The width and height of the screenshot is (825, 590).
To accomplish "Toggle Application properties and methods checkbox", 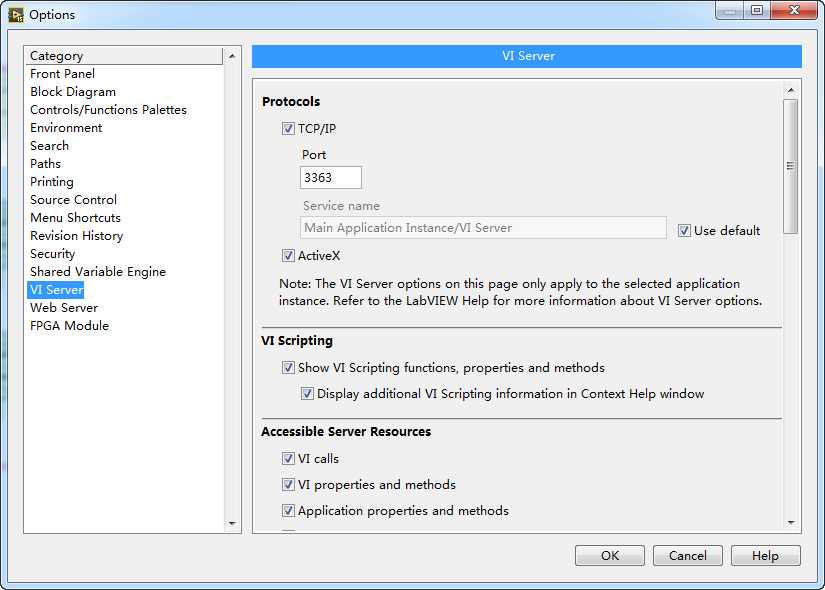I will click(x=288, y=511).
